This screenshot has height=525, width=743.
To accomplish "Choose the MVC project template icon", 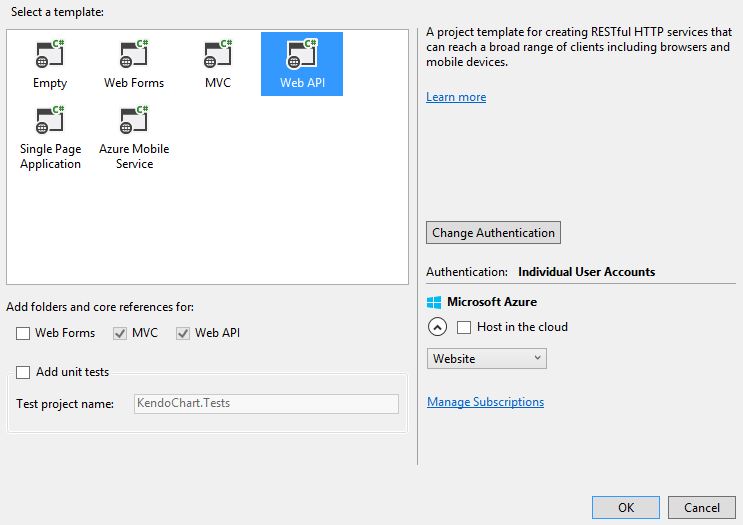I will pos(218,54).
